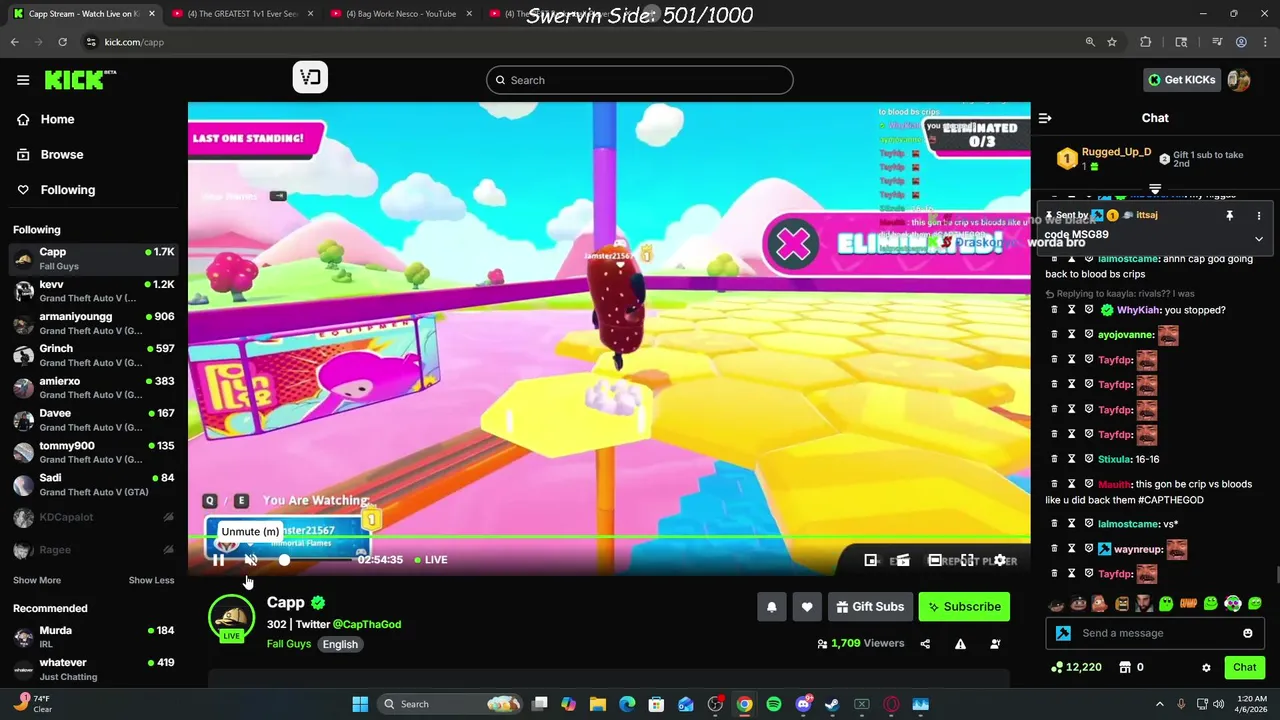Jump to LIVE in the player

click(x=431, y=560)
